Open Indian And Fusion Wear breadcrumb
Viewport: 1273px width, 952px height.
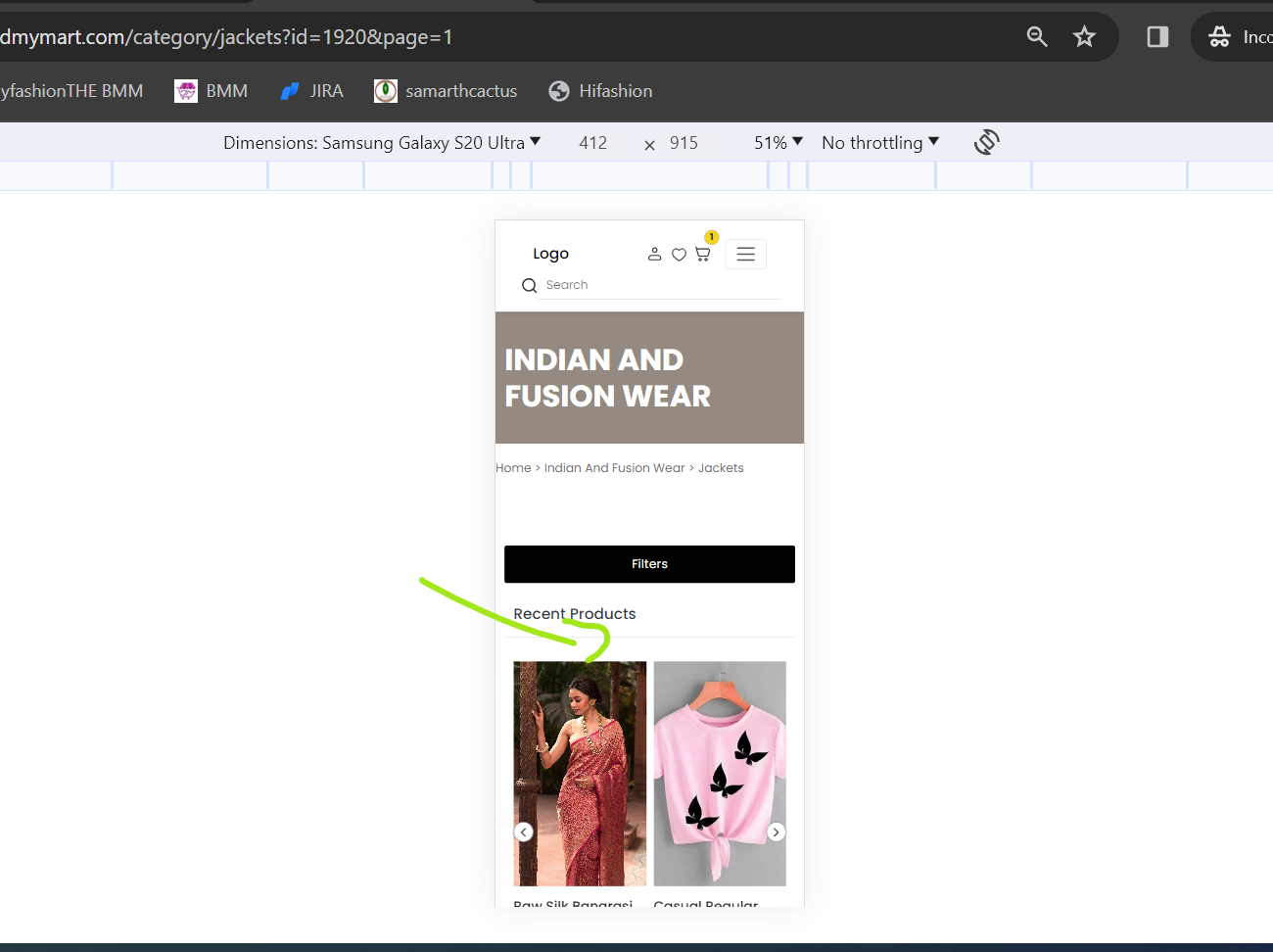[x=614, y=468]
